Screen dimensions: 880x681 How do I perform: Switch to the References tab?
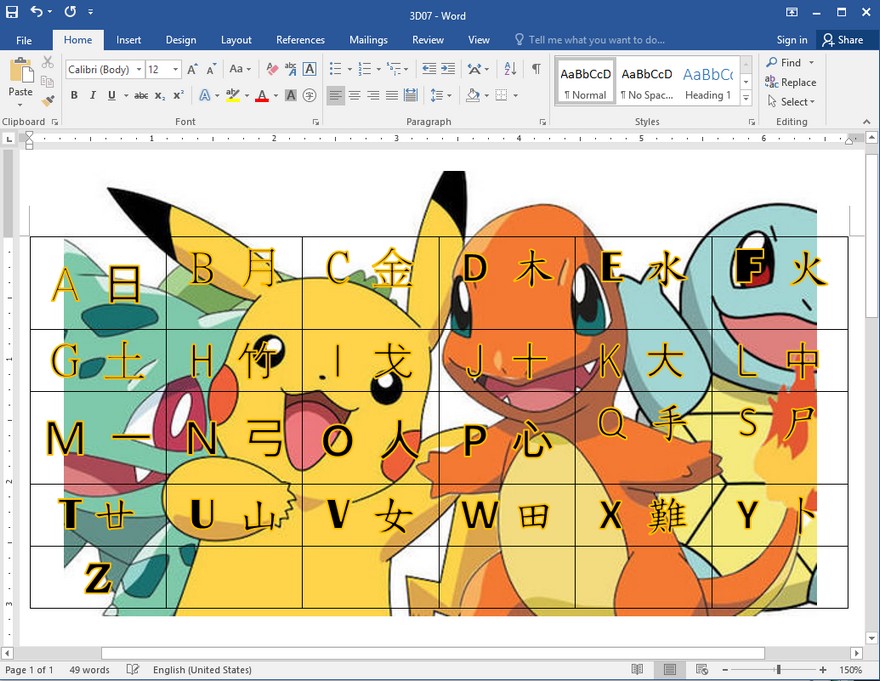(300, 40)
